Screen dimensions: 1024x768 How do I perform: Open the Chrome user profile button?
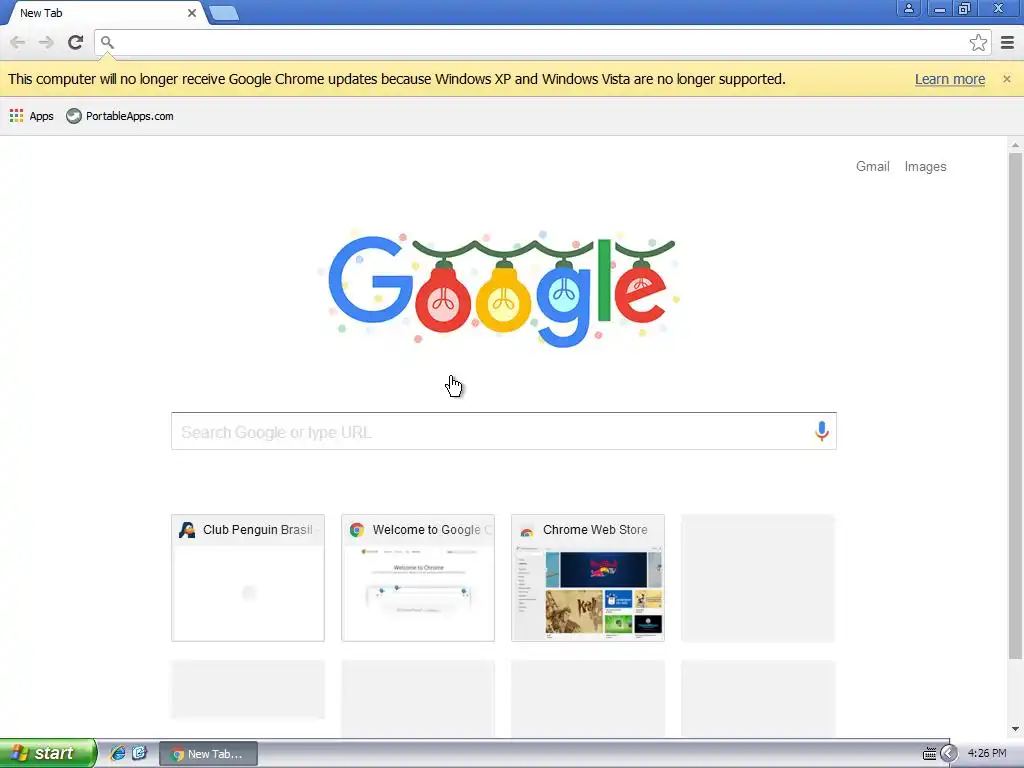[908, 8]
